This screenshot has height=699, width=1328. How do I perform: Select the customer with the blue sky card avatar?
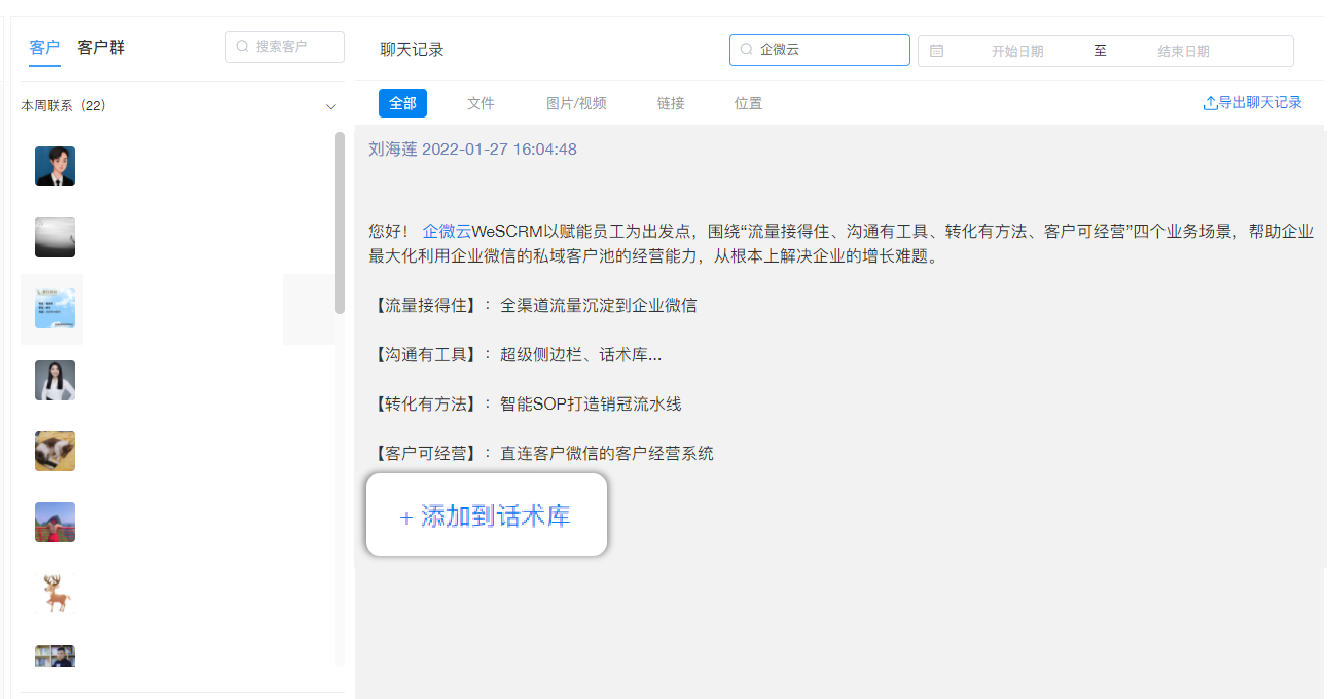pyautogui.click(x=55, y=308)
